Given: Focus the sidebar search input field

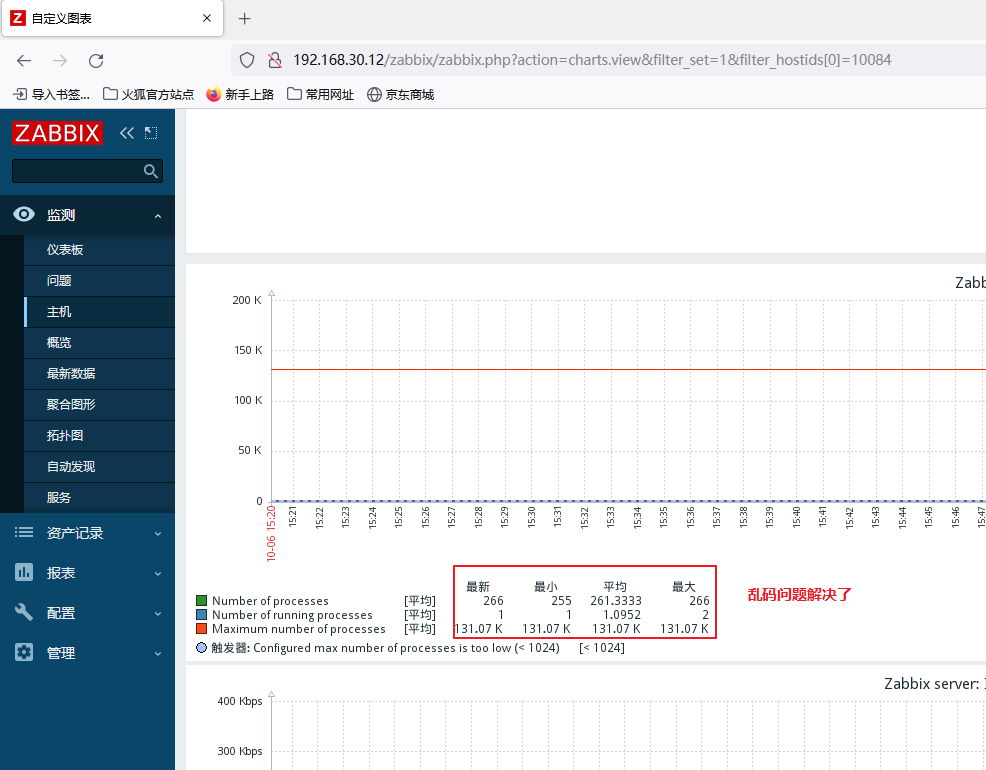Looking at the screenshot, I should coord(87,171).
